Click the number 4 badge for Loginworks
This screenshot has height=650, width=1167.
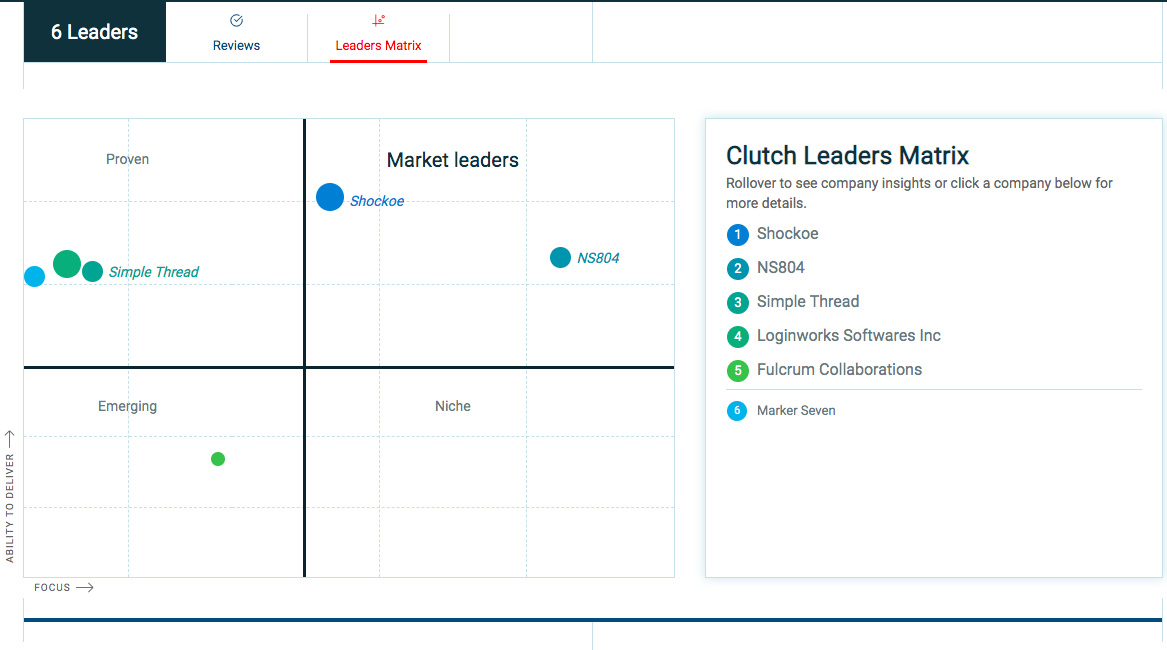coord(738,337)
